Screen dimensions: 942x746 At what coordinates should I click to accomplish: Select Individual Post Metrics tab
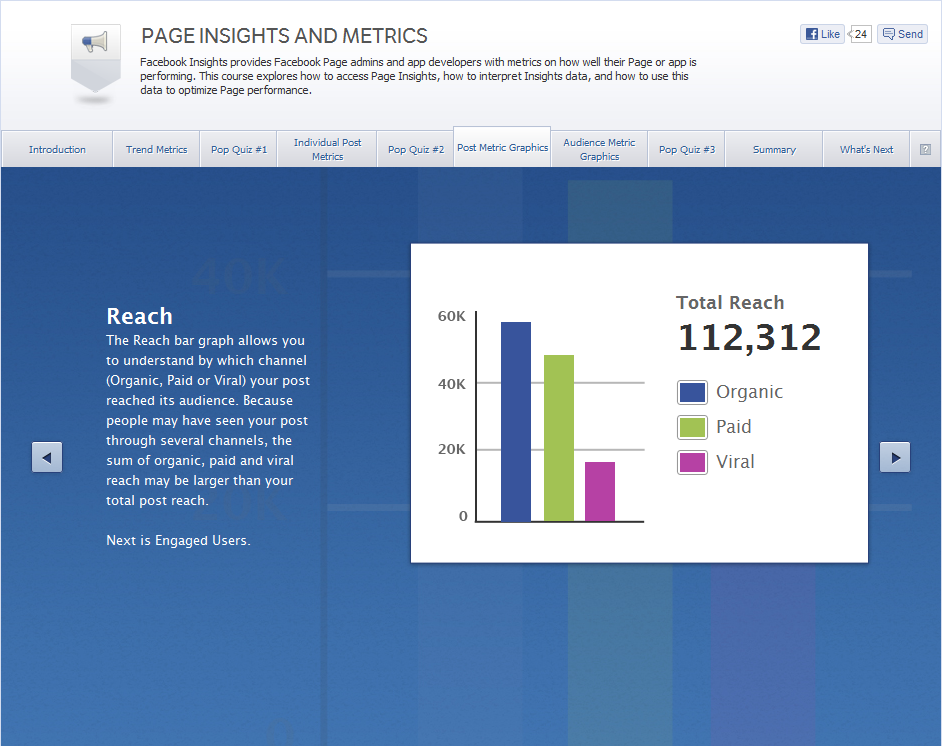tap(327, 150)
